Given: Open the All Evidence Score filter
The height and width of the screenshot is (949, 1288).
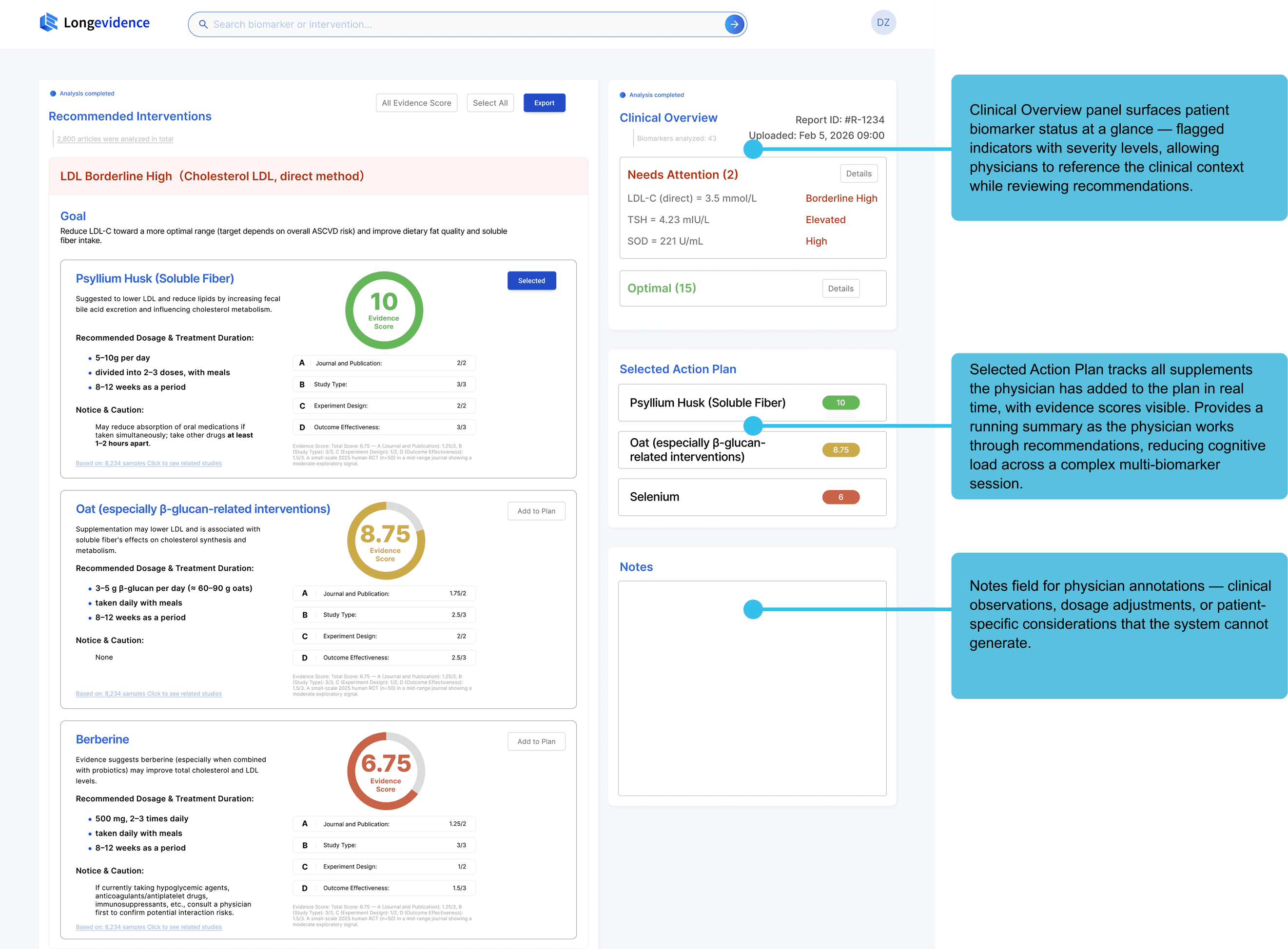Looking at the screenshot, I should click(x=416, y=103).
